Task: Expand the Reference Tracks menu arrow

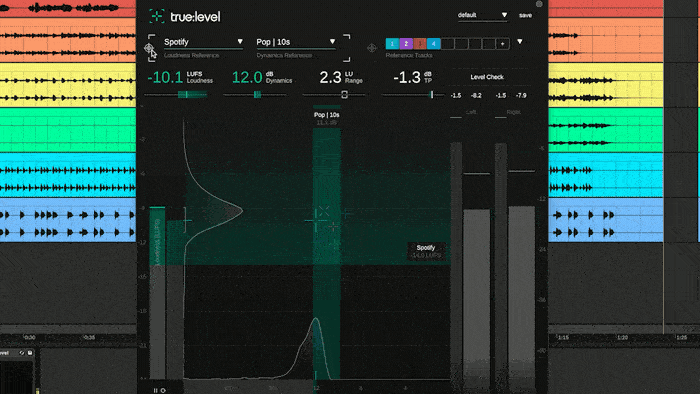Action: coord(520,42)
